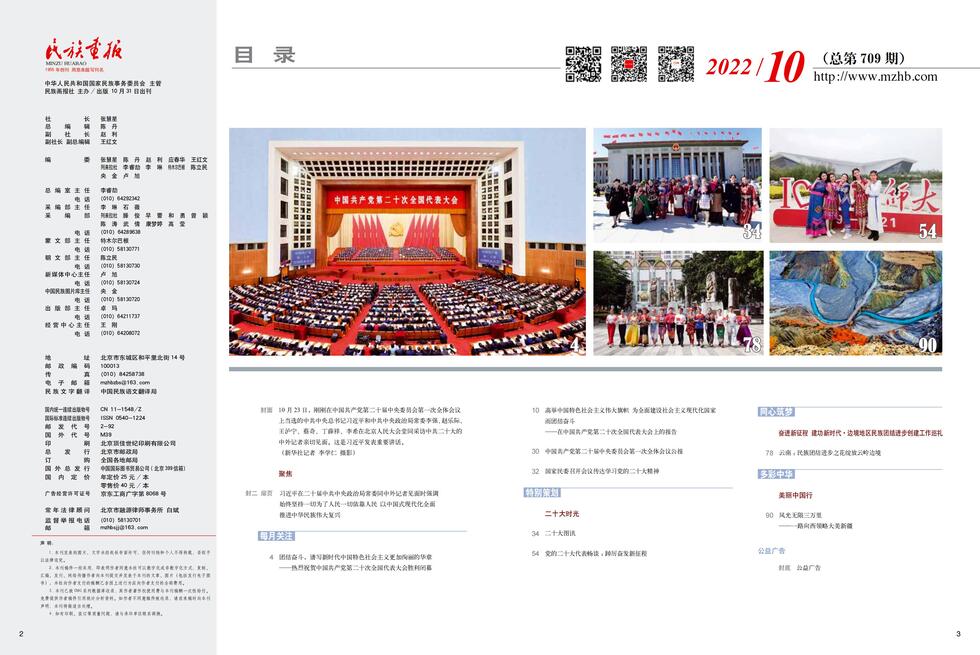
Task: Click the rightmost QR code
Action: pos(676,64)
